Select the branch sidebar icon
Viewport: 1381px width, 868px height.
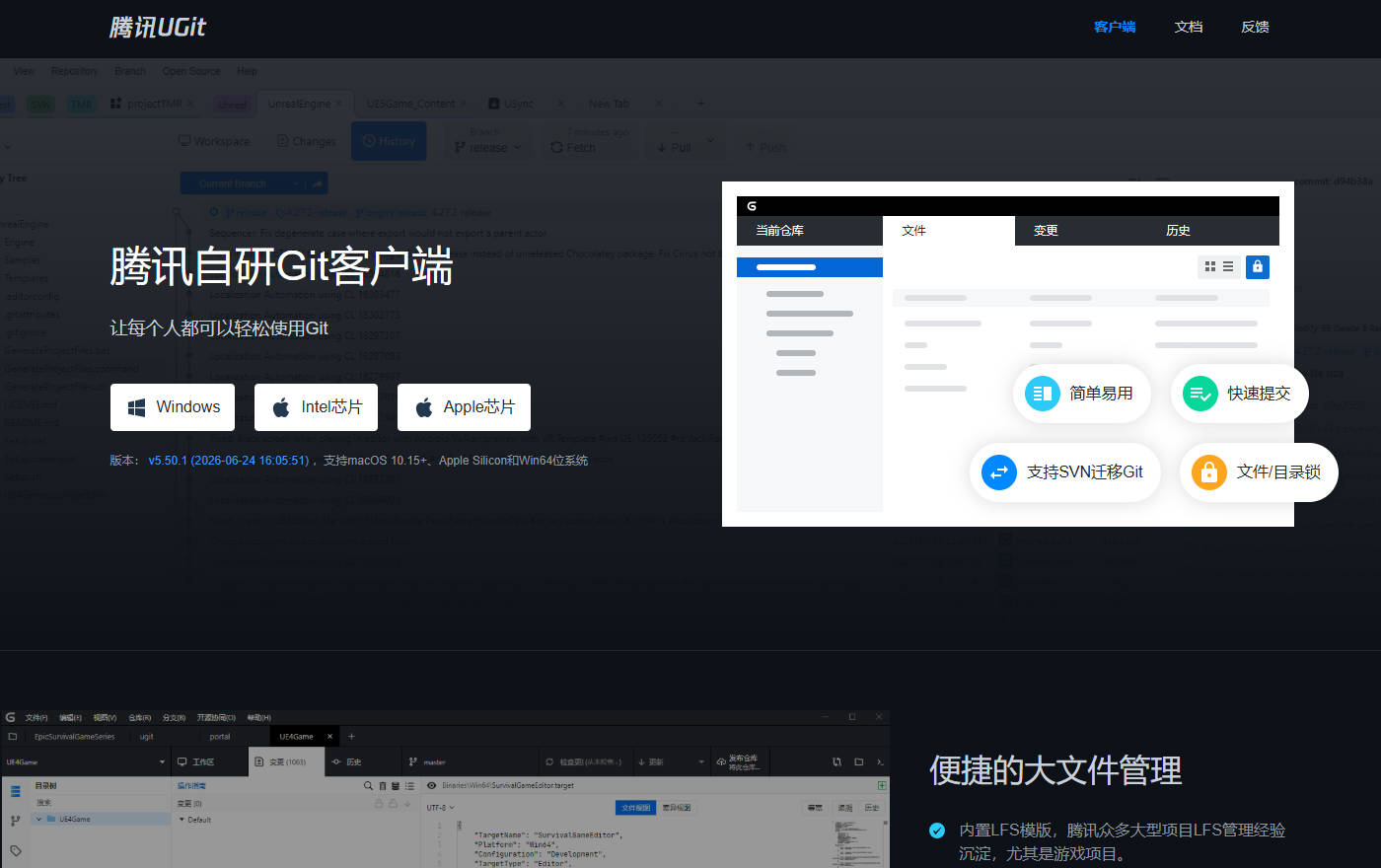click(15, 821)
